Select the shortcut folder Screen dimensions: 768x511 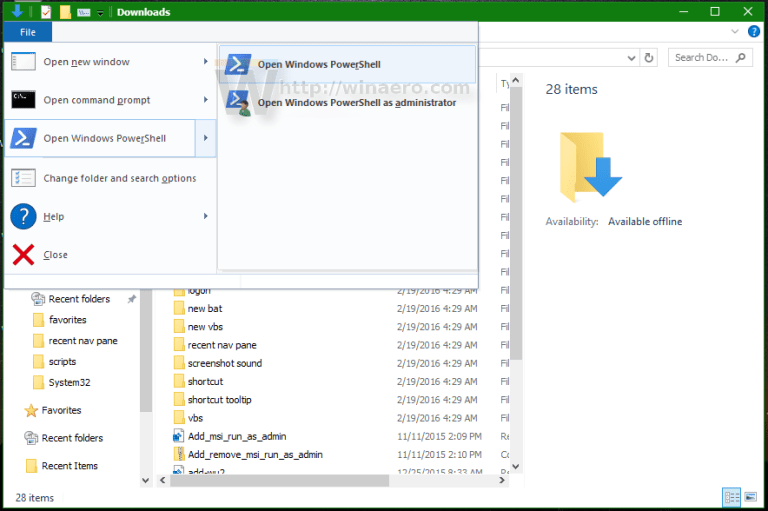pos(205,381)
